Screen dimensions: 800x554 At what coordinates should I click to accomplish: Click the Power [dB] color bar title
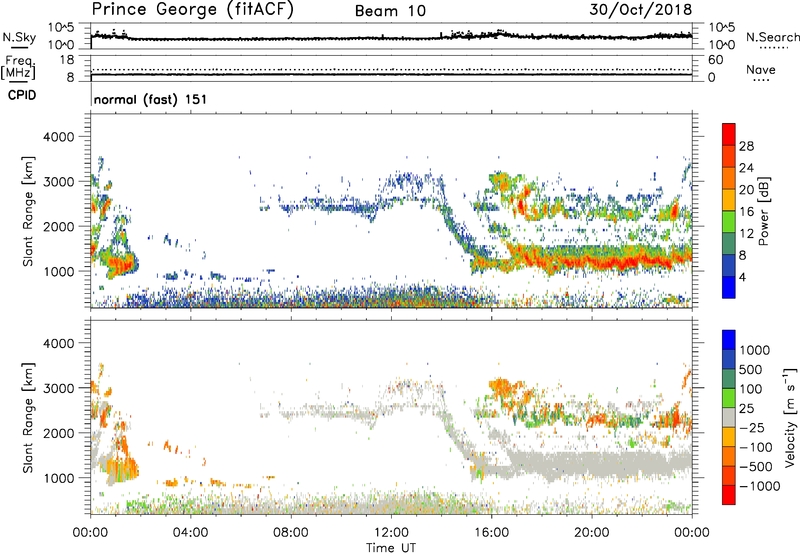point(763,211)
